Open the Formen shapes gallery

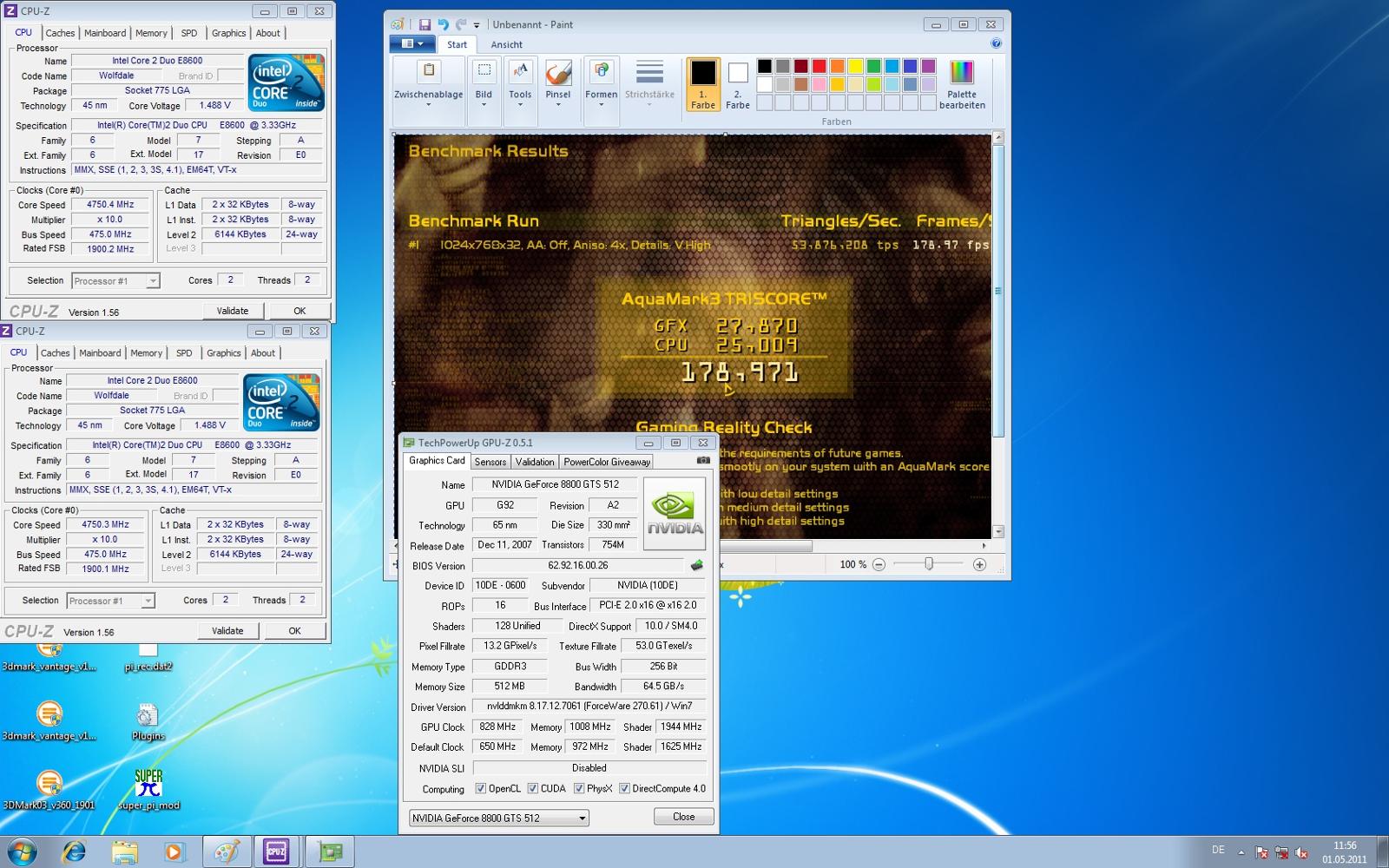pos(601,71)
